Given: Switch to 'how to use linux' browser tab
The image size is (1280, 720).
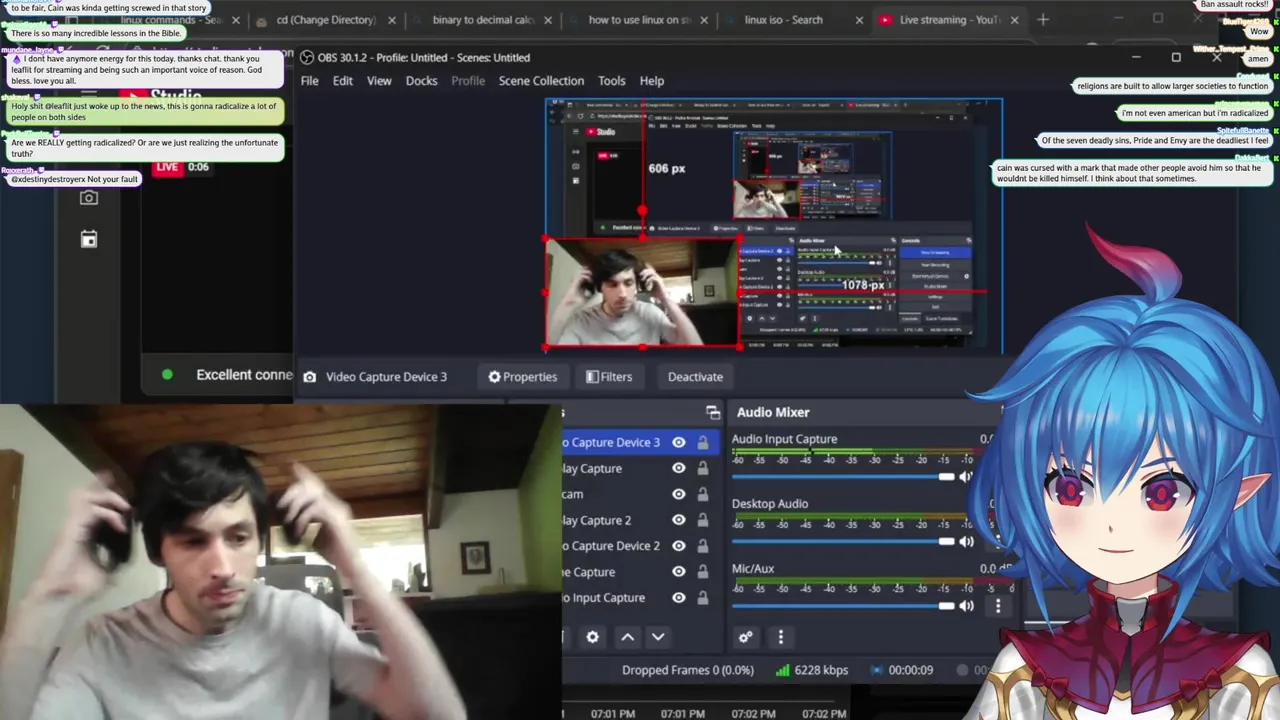Looking at the screenshot, I should pos(640,20).
